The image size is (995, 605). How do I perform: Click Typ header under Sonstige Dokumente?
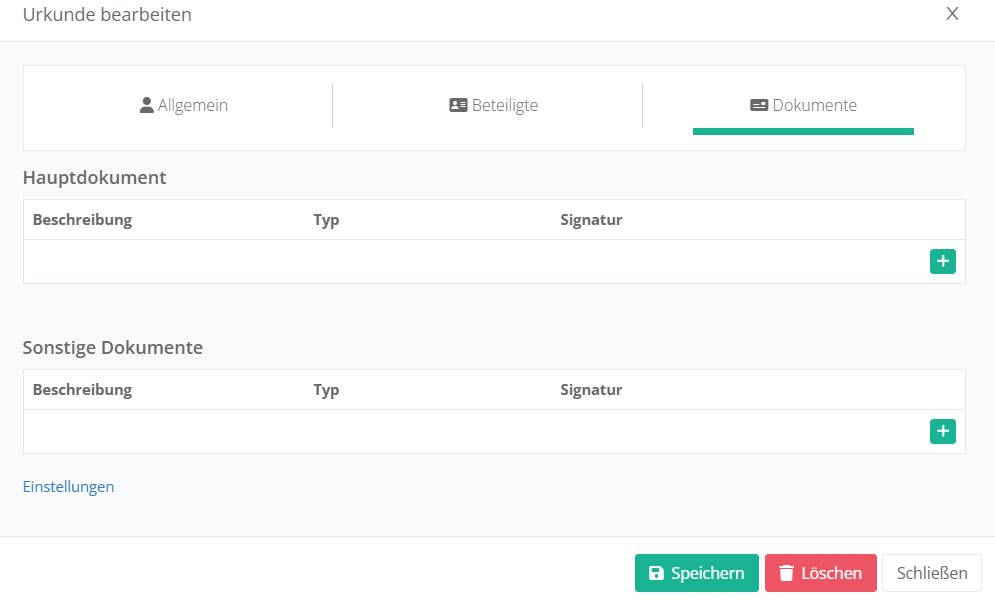coord(326,390)
